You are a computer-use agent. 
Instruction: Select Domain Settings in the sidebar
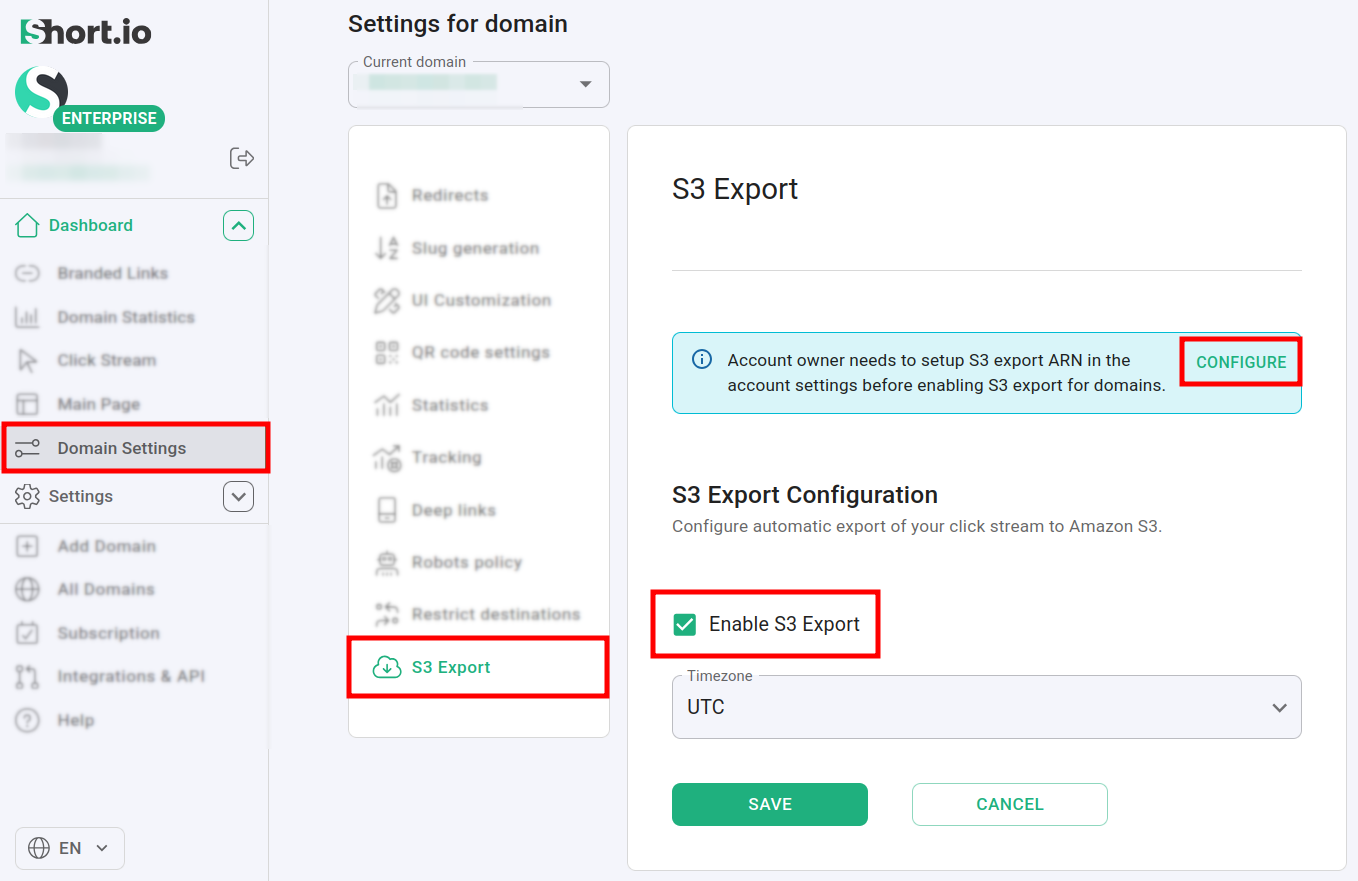point(122,448)
